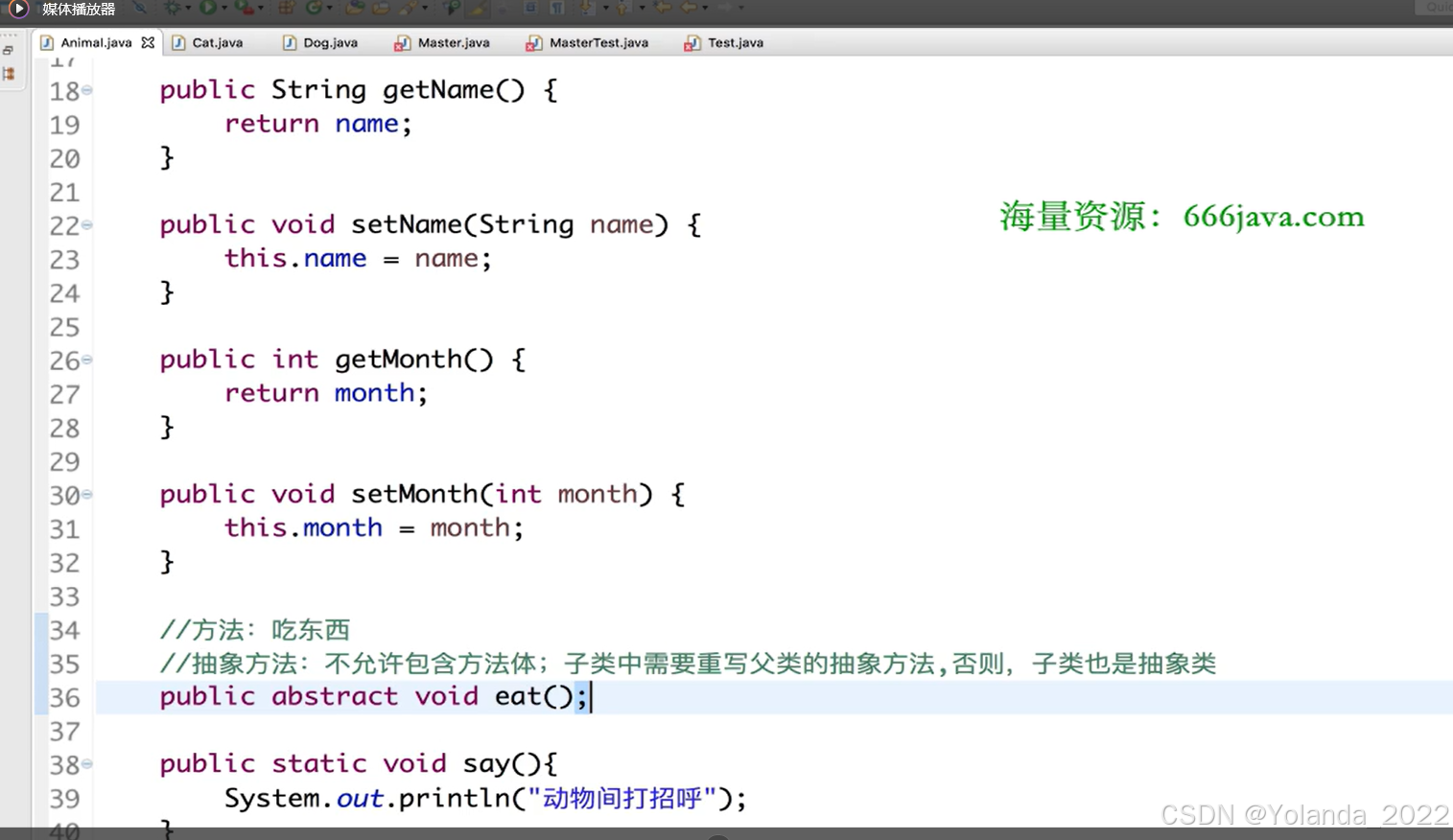This screenshot has height=840, width=1453.
Task: Switch to the Dog.java tab
Action: click(x=330, y=42)
